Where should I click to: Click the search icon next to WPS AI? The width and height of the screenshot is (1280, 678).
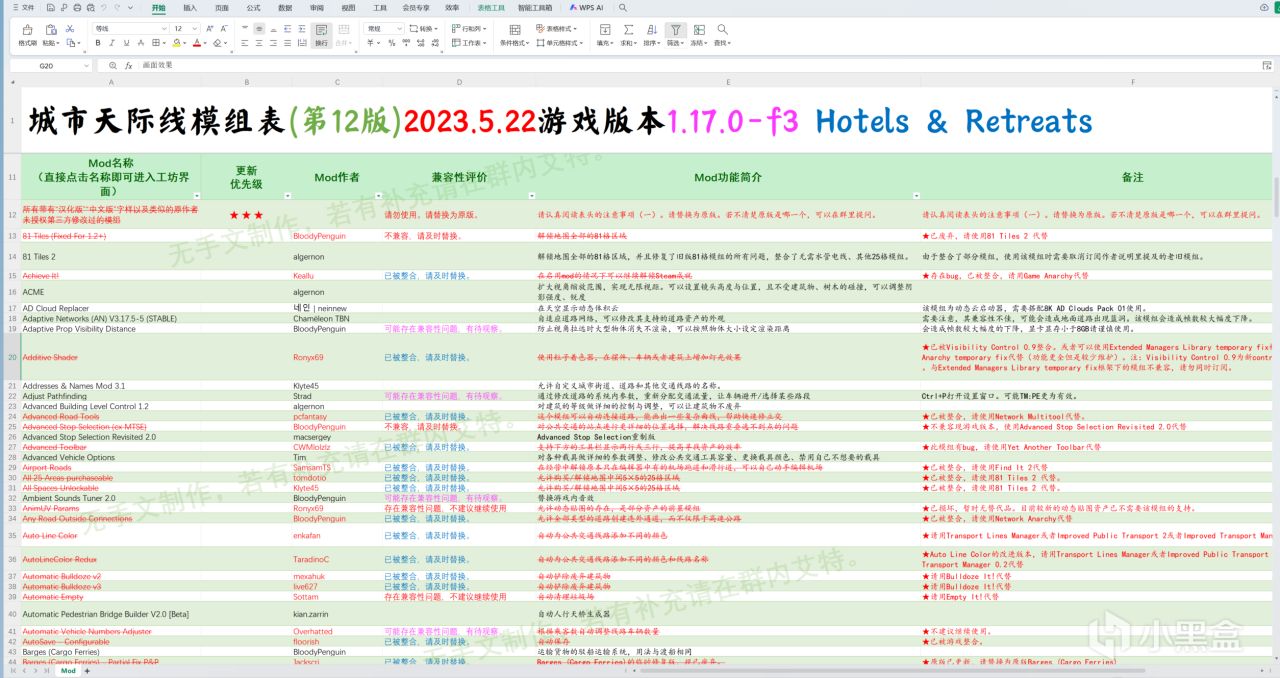pyautogui.click(x=622, y=7)
